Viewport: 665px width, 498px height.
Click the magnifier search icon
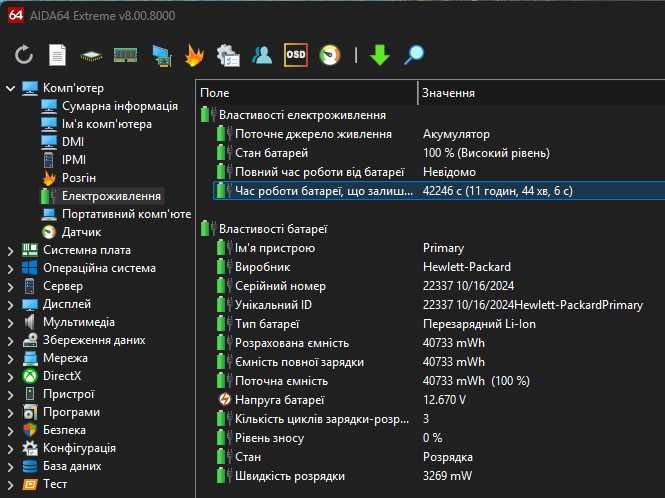[x=414, y=55]
